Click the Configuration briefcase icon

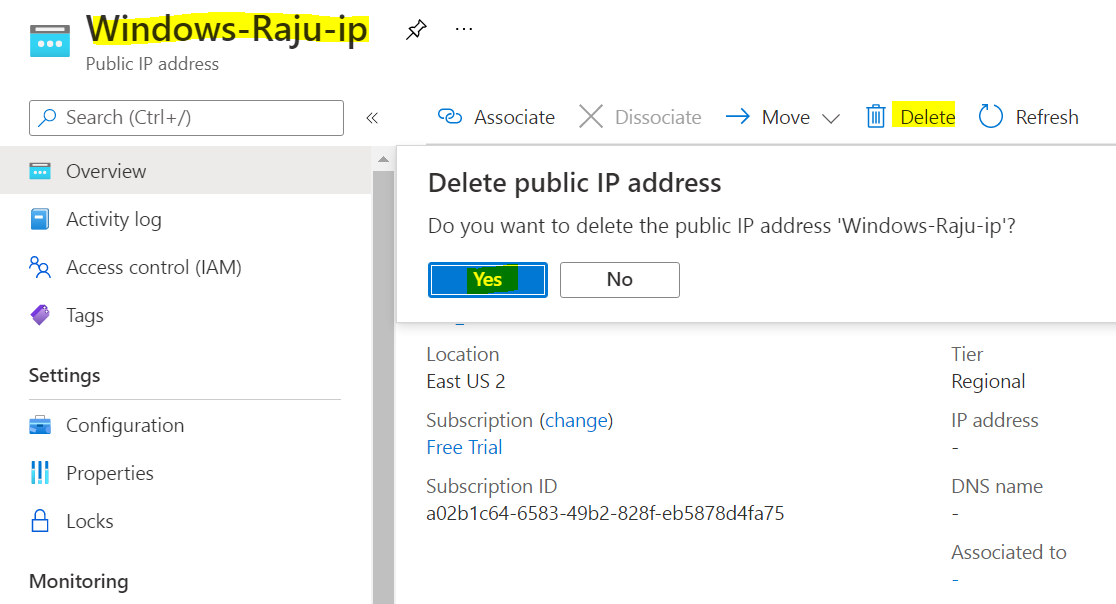pos(40,425)
